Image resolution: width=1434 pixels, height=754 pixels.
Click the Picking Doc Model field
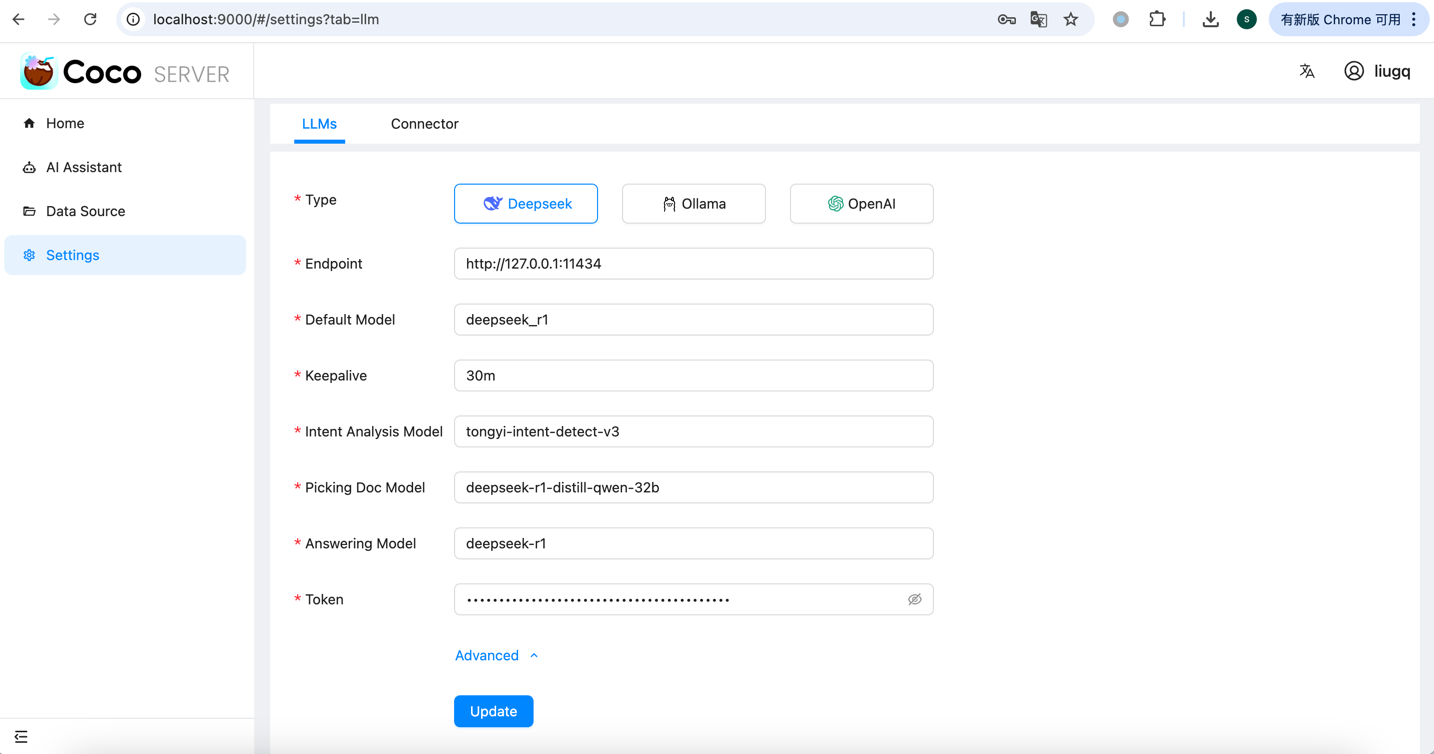(694, 488)
